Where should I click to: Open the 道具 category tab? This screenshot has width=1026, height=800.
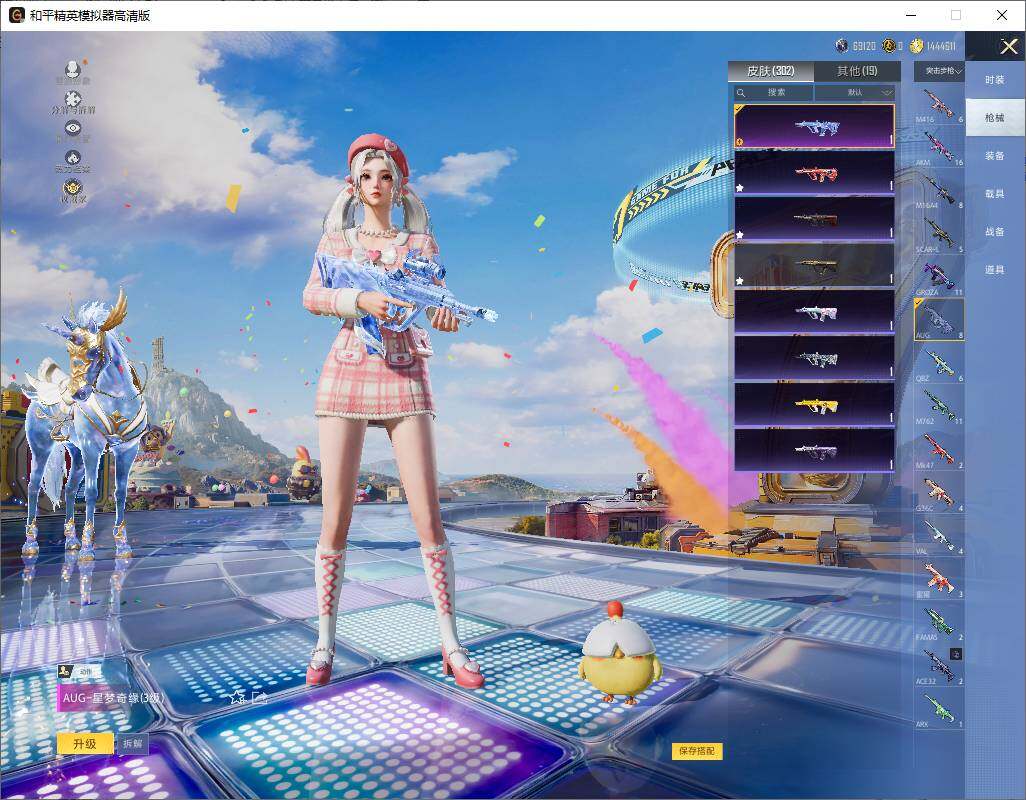(x=995, y=270)
